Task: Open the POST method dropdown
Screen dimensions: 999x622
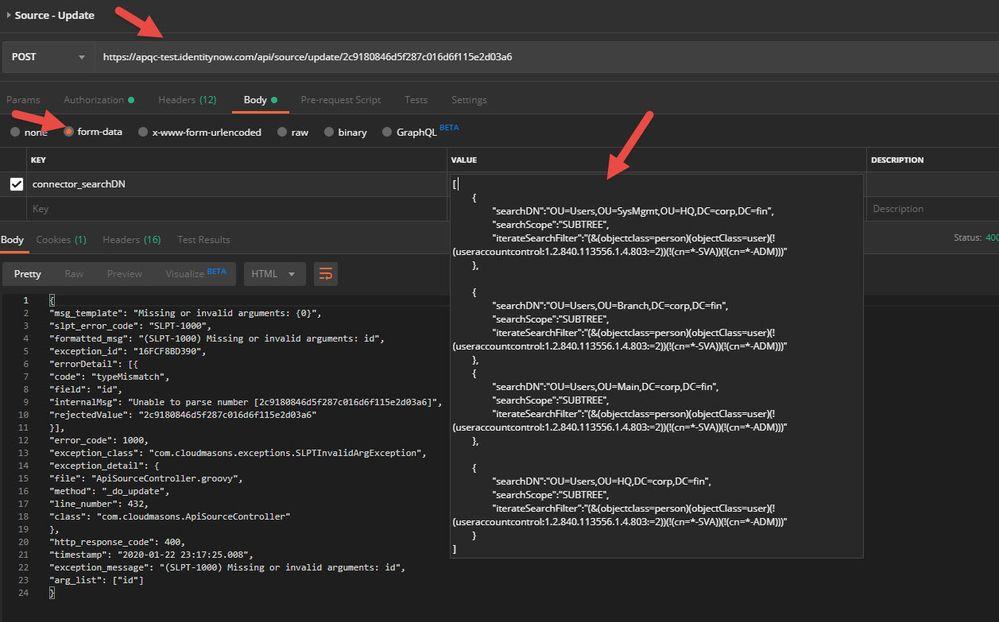Action: coord(48,57)
